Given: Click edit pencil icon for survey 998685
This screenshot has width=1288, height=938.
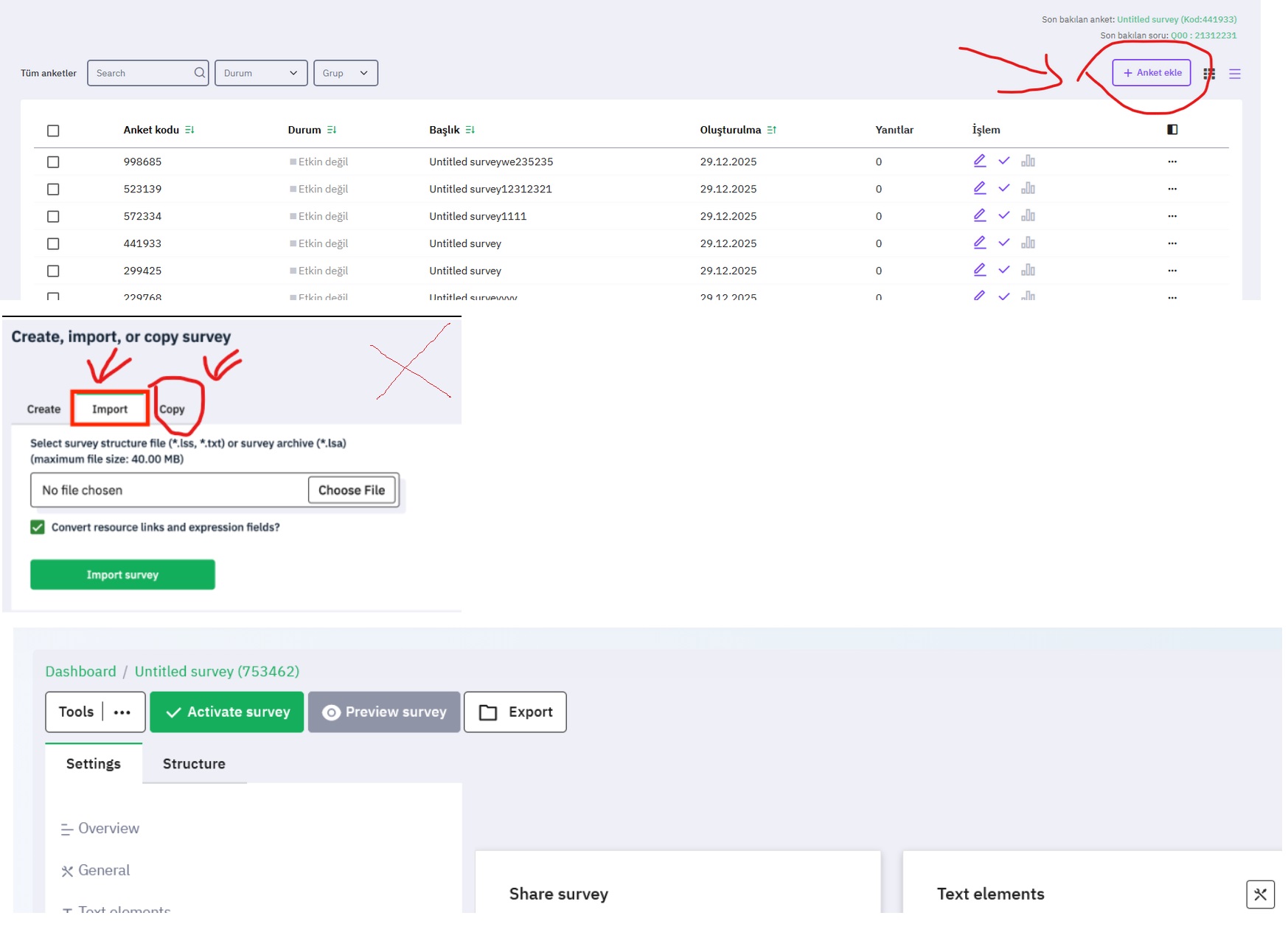Looking at the screenshot, I should (x=979, y=161).
